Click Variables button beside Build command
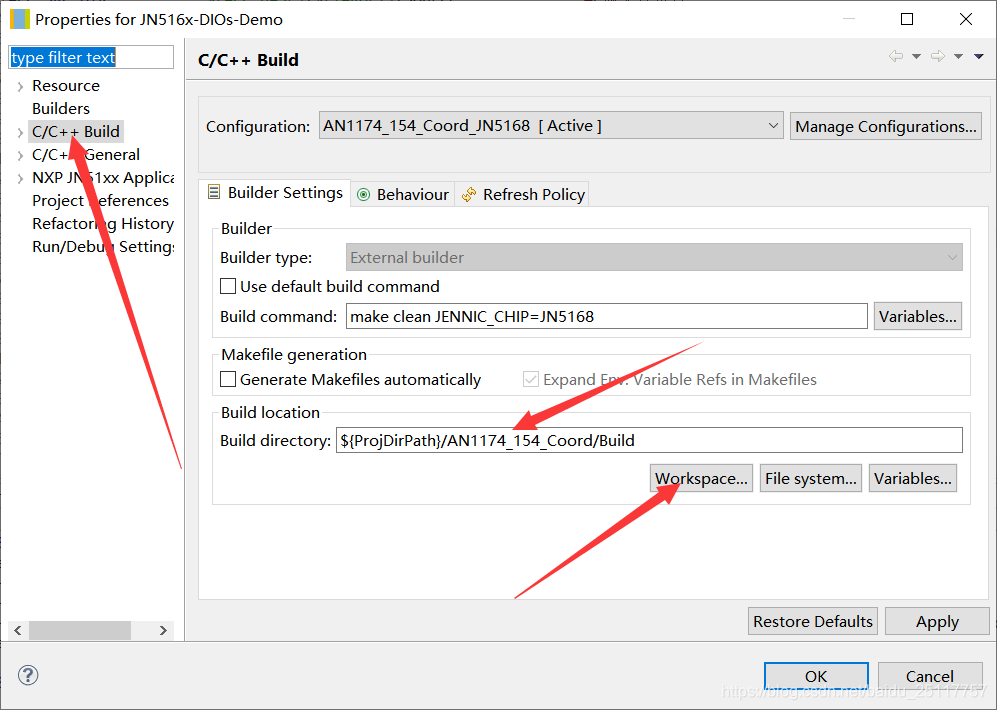This screenshot has height=710, width=997. [918, 316]
